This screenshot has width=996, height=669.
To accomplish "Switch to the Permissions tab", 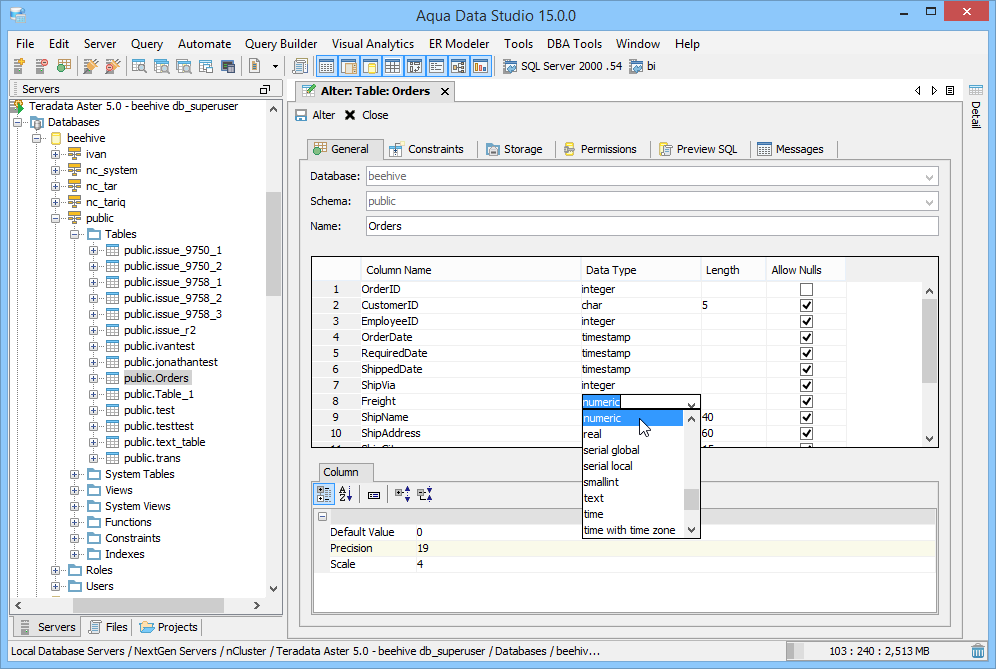I will click(x=600, y=149).
